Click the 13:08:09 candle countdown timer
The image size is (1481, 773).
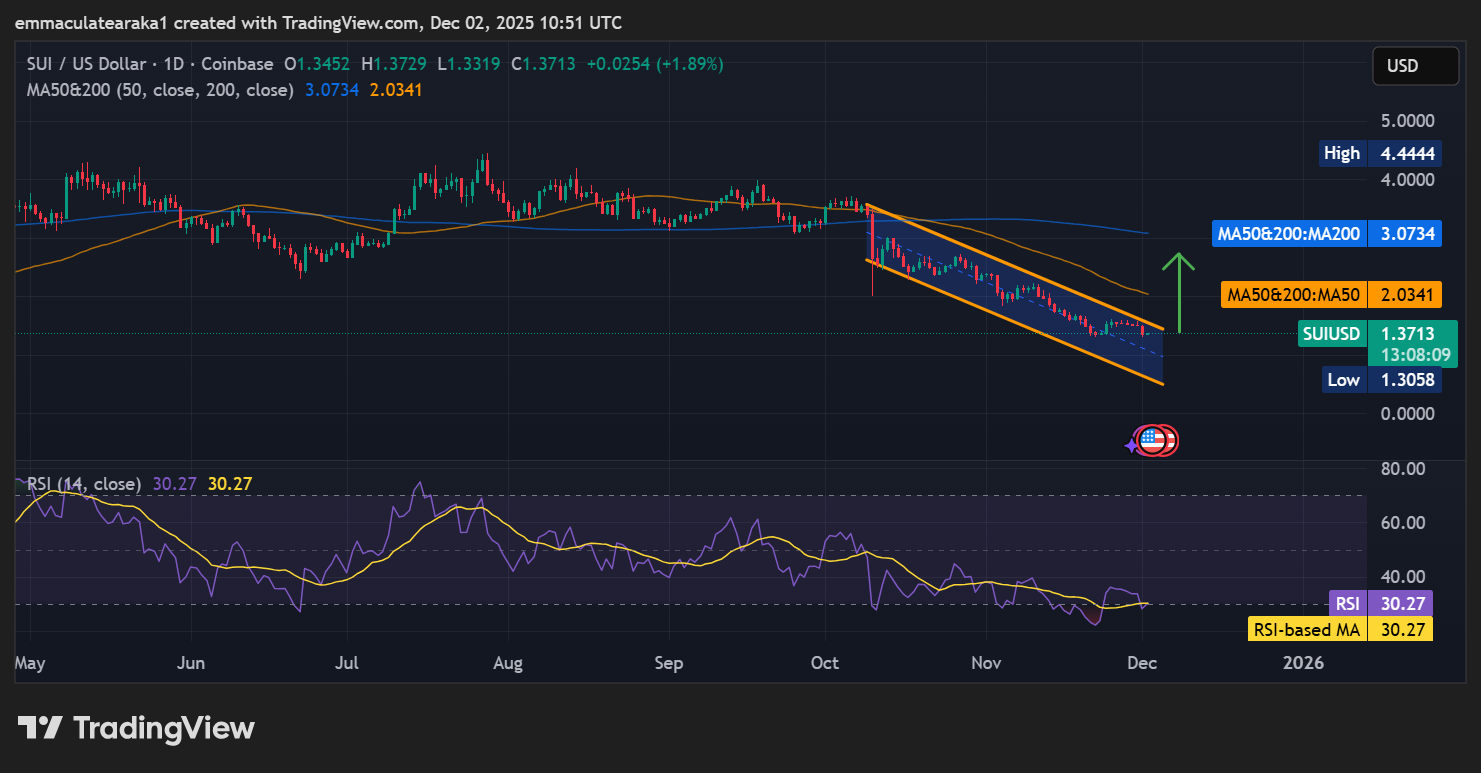tap(1411, 354)
